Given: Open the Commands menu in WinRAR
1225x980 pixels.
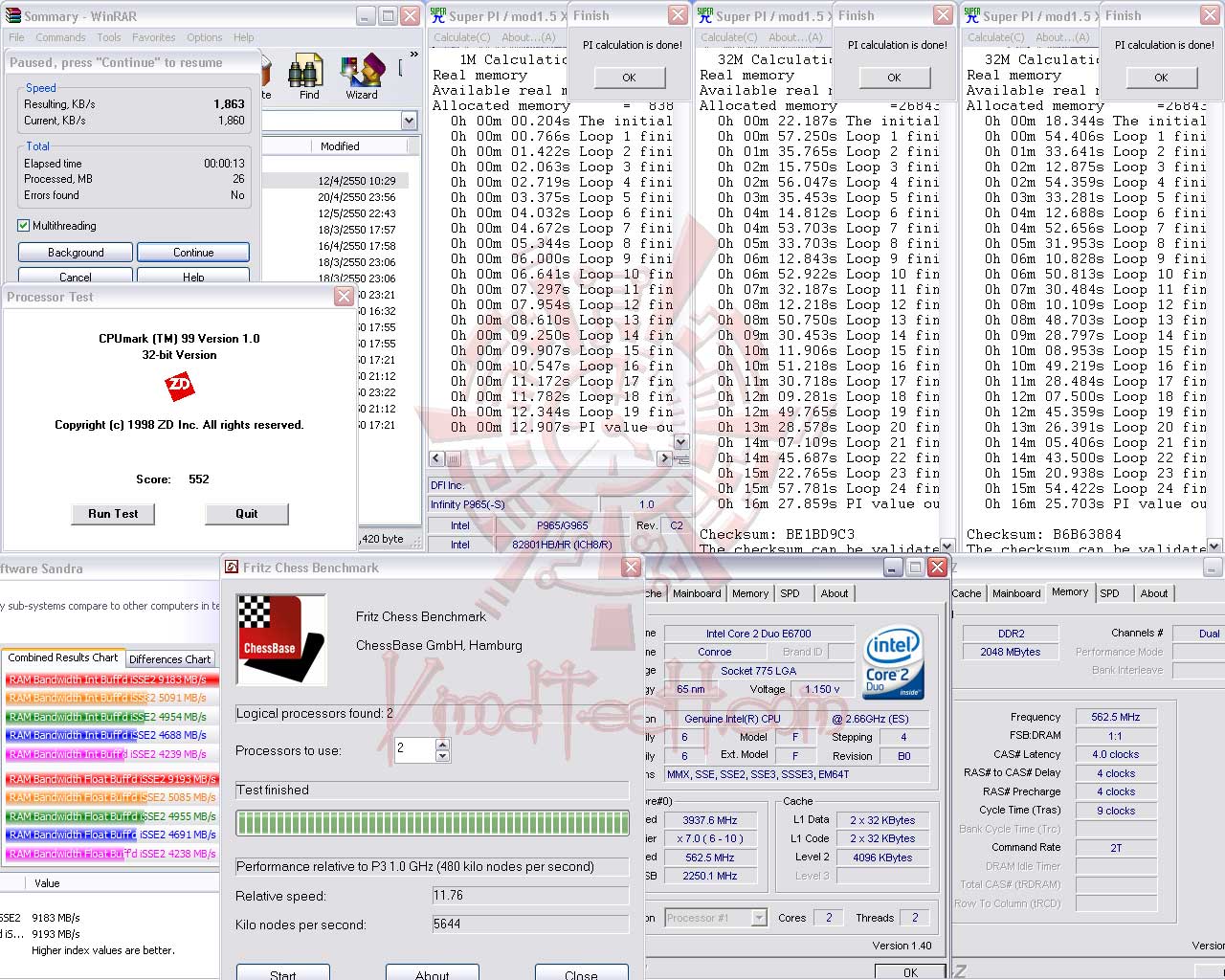Looking at the screenshot, I should [60, 37].
